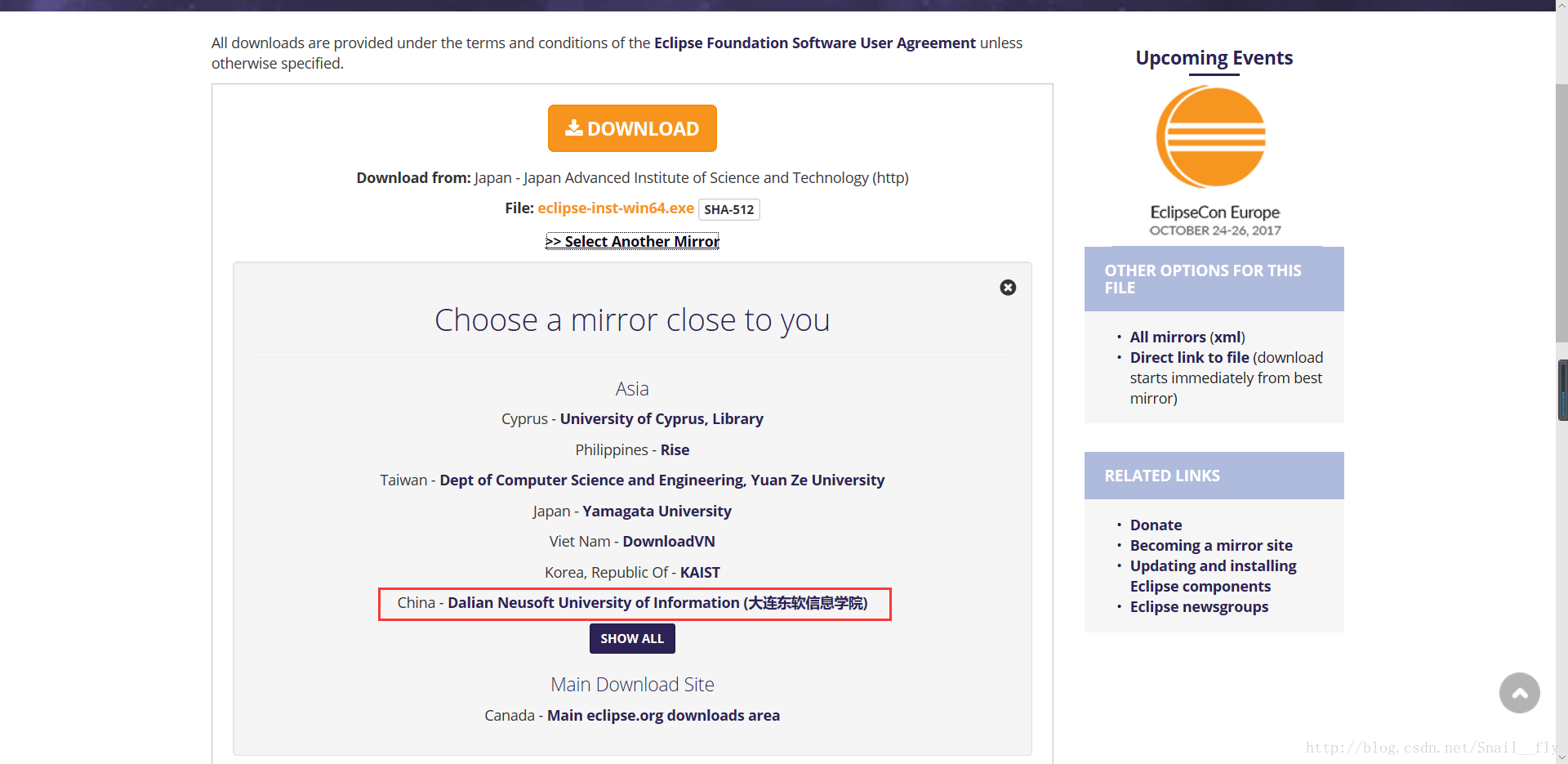This screenshot has width=1568, height=764.
Task: Choose Dalian Neusoft University mirror
Action: click(x=657, y=603)
